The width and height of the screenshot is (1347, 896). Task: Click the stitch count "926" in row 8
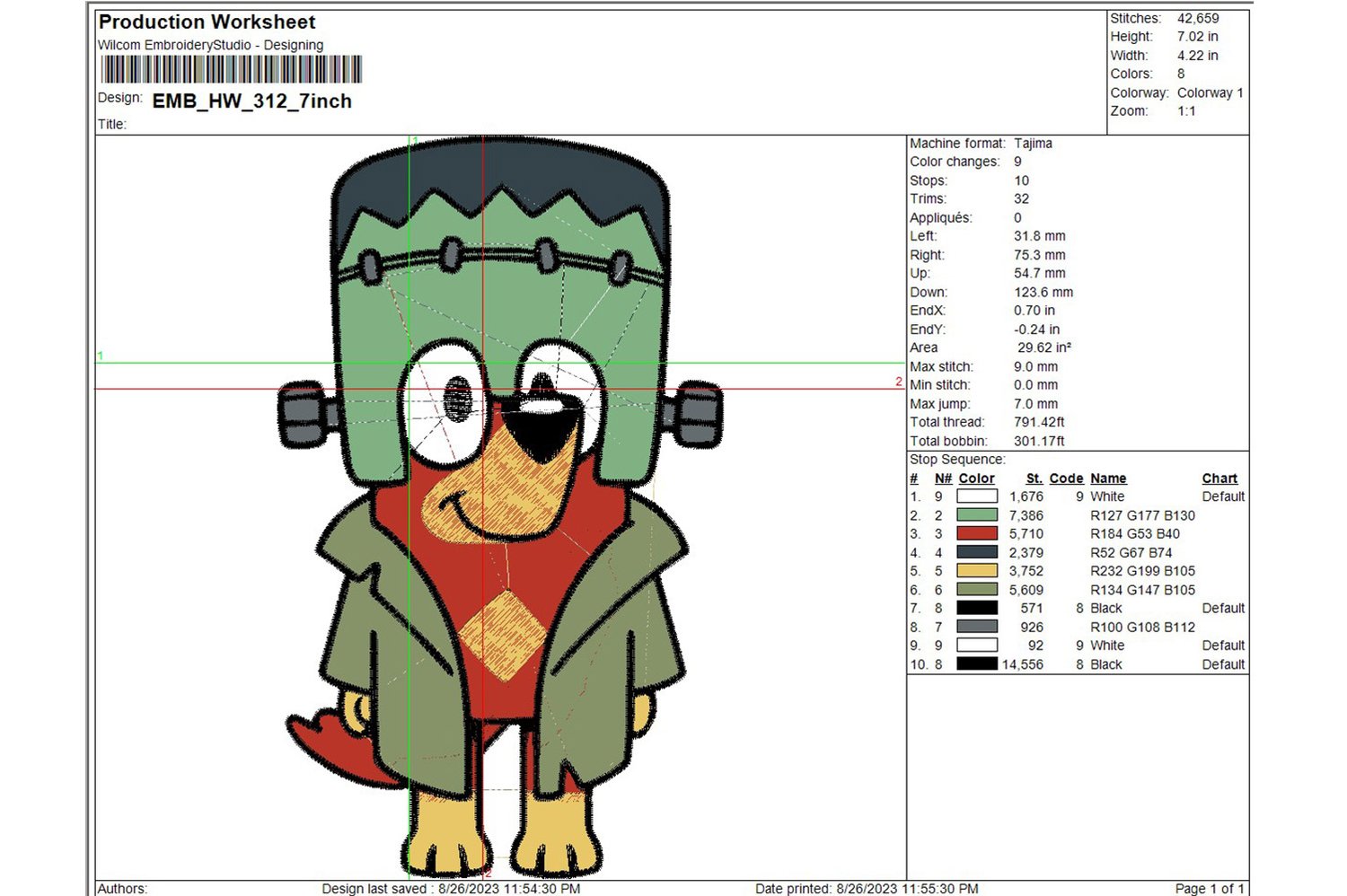coord(1033,628)
